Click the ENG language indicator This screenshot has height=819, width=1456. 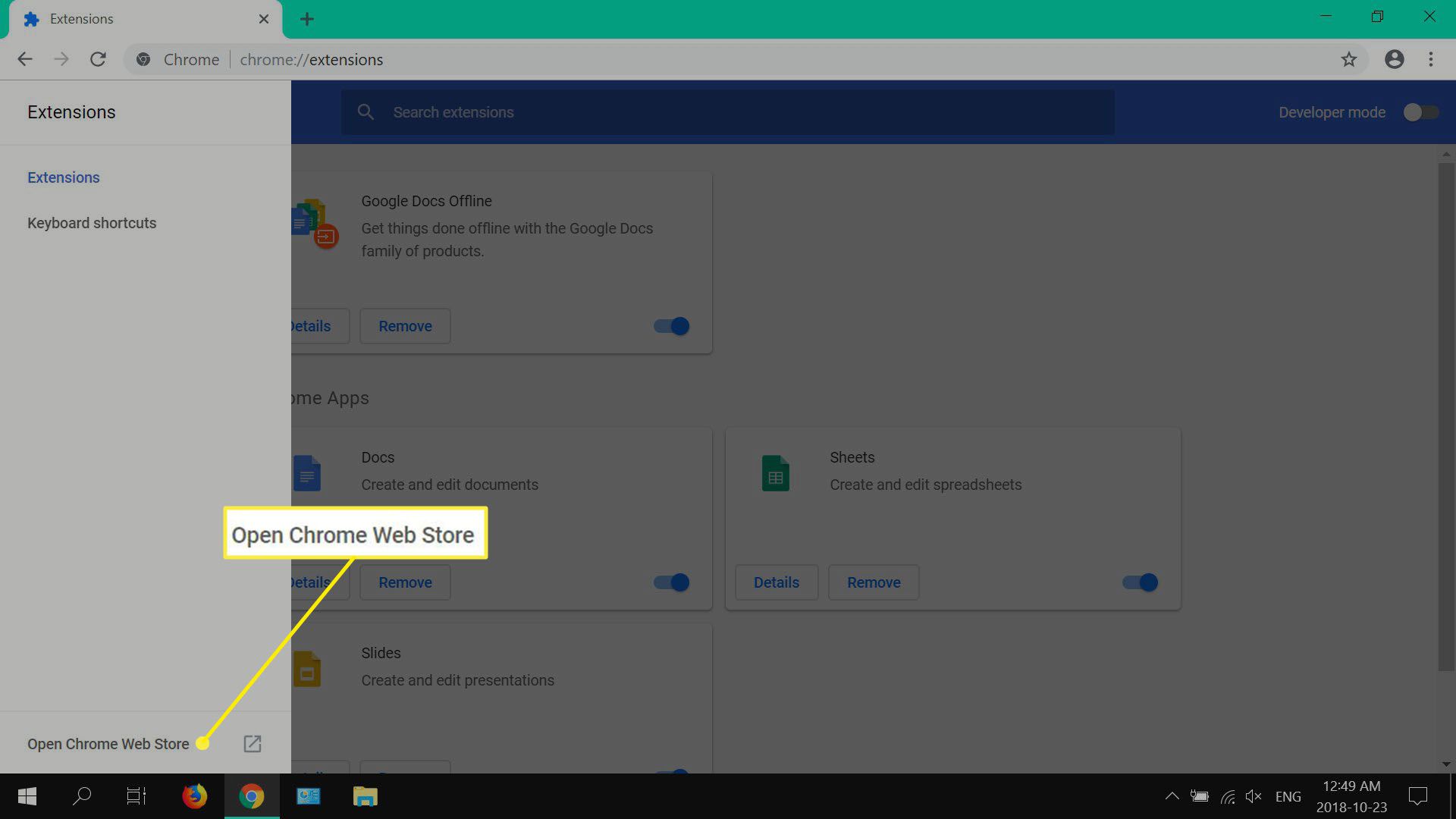[x=1288, y=796]
